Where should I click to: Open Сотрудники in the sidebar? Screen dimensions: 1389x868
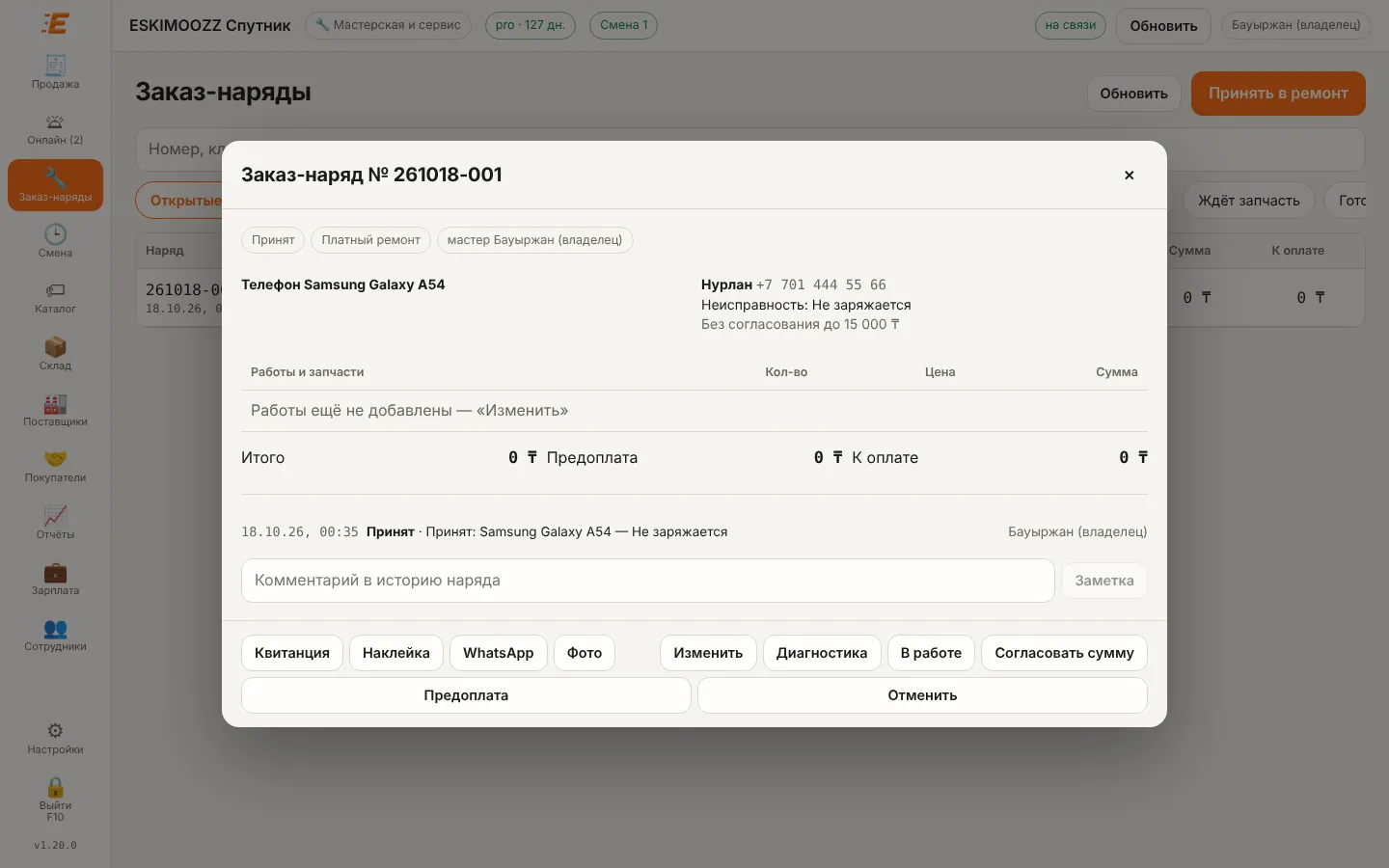click(55, 635)
